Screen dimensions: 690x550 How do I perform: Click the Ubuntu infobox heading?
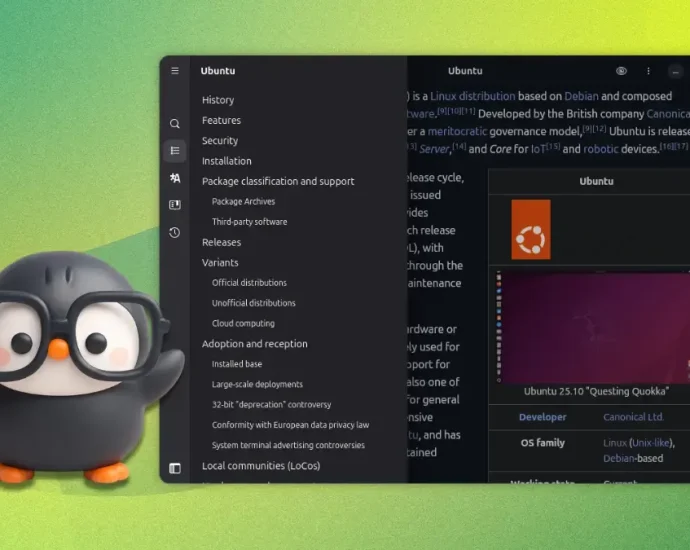(x=596, y=181)
